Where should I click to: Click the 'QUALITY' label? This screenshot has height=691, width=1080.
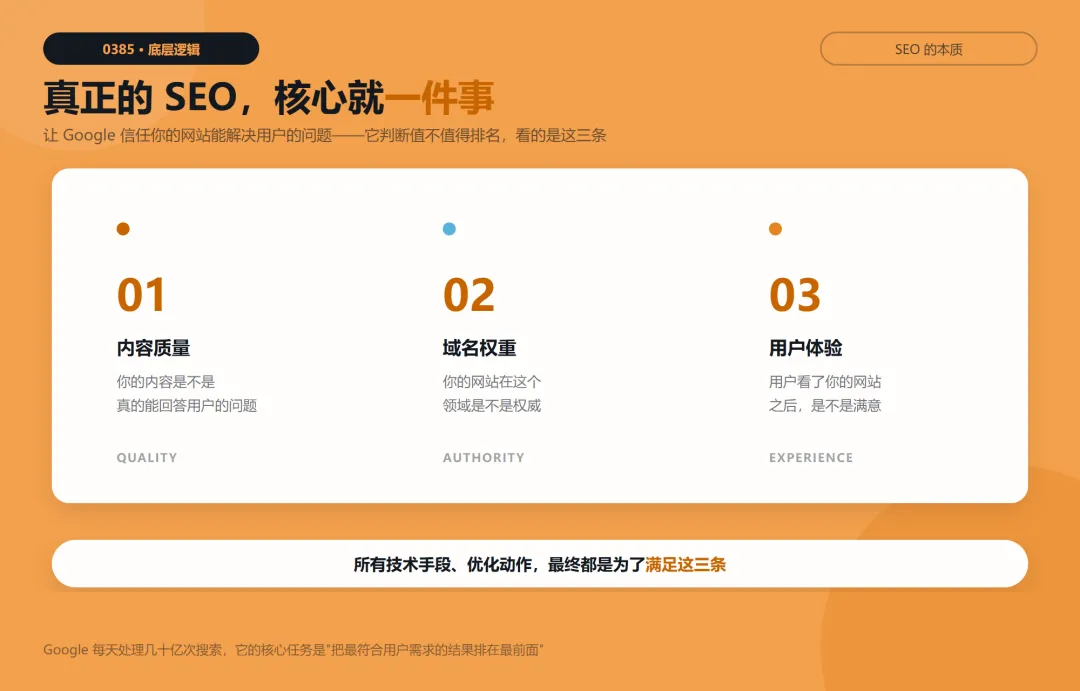147,457
